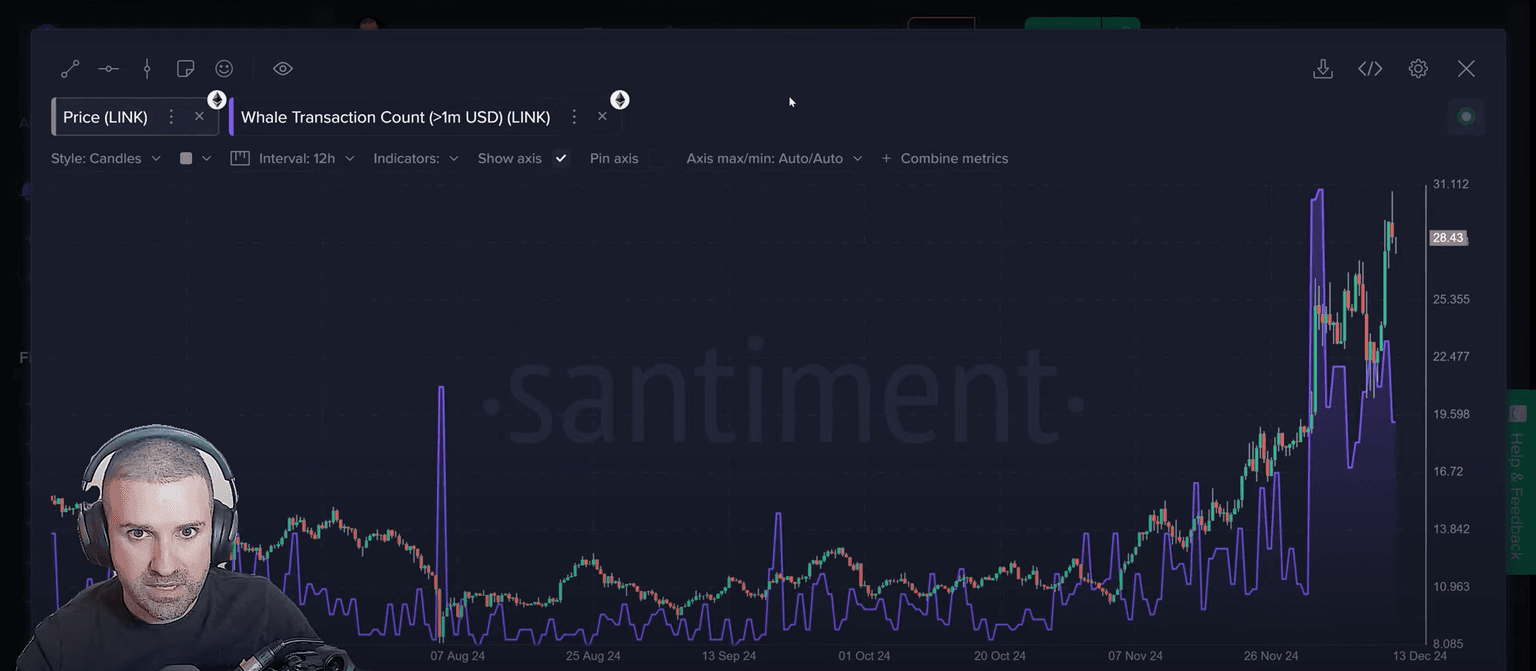
Task: Uncheck the Show axis checkbox
Action: click(x=561, y=158)
